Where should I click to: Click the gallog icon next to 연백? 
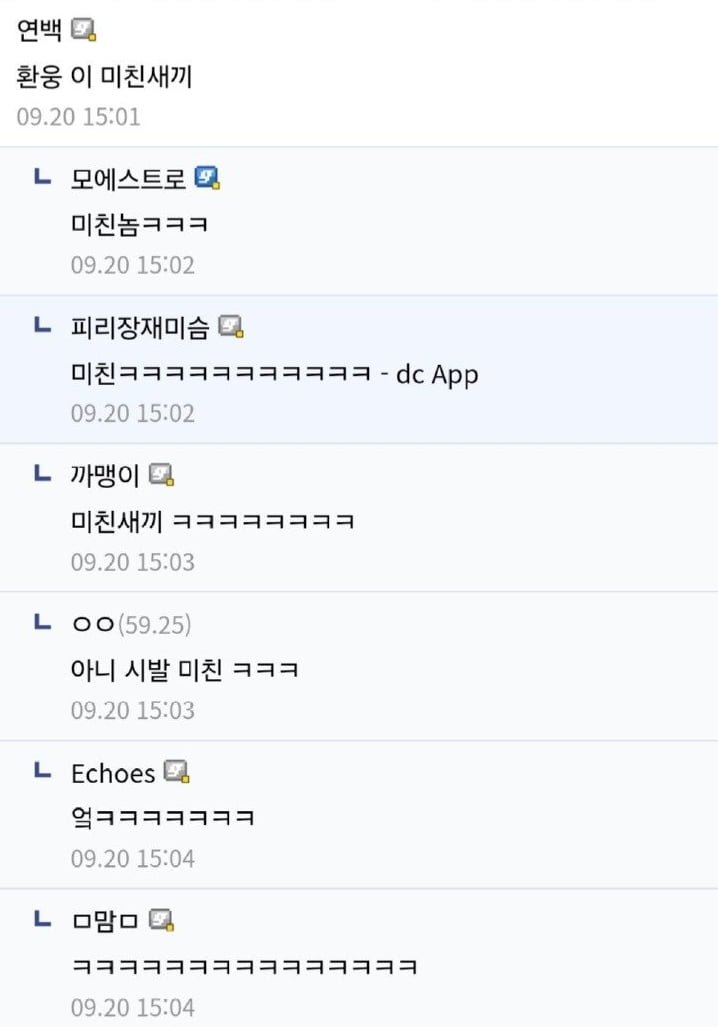click(83, 30)
